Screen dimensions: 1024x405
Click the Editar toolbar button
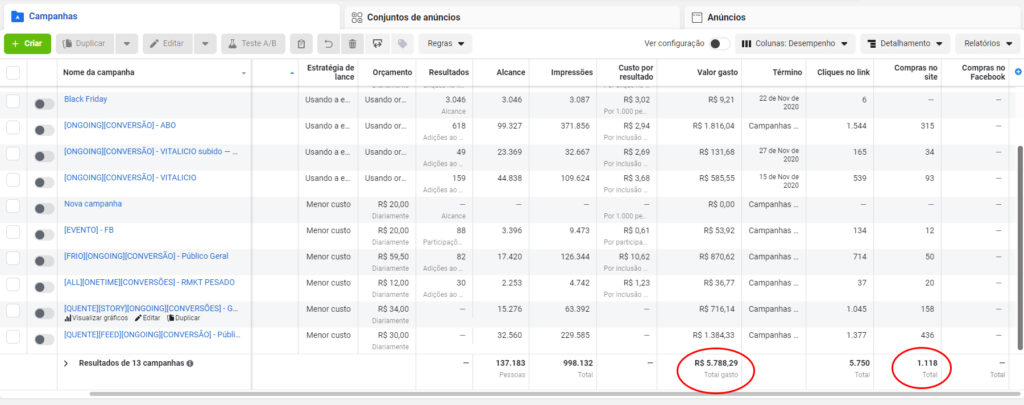(x=167, y=44)
